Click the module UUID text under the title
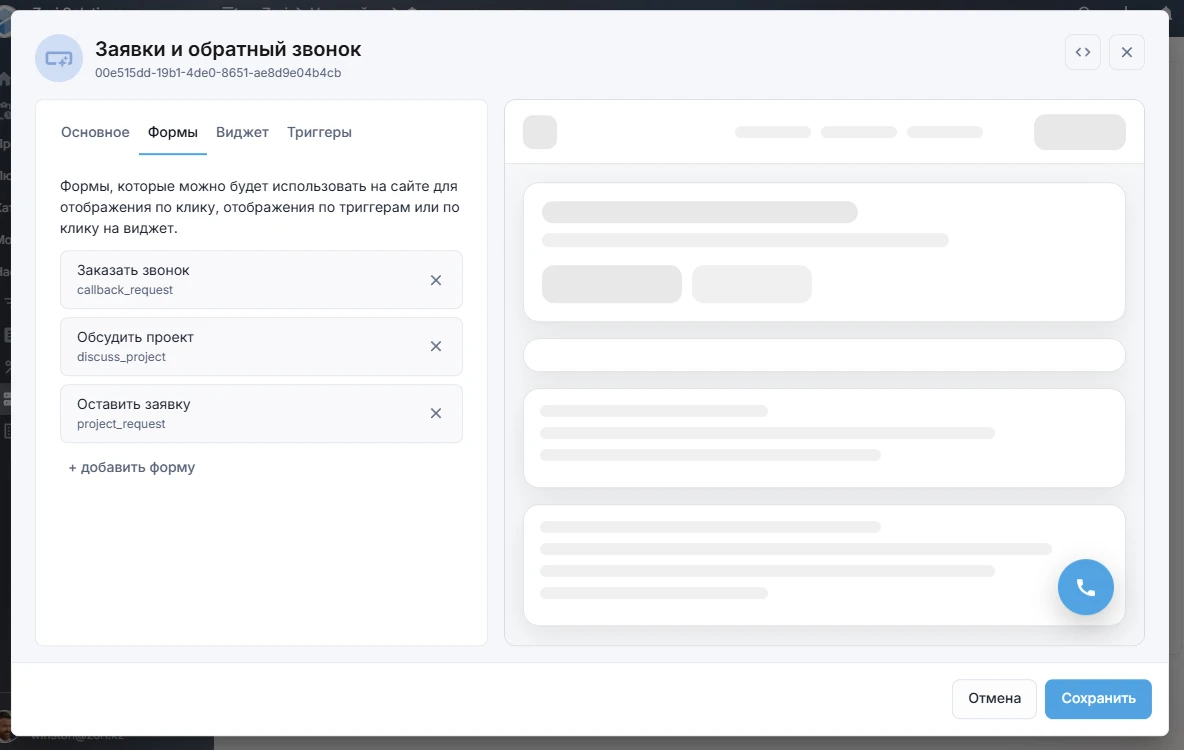Screen dimensions: 1184x750 (218, 73)
